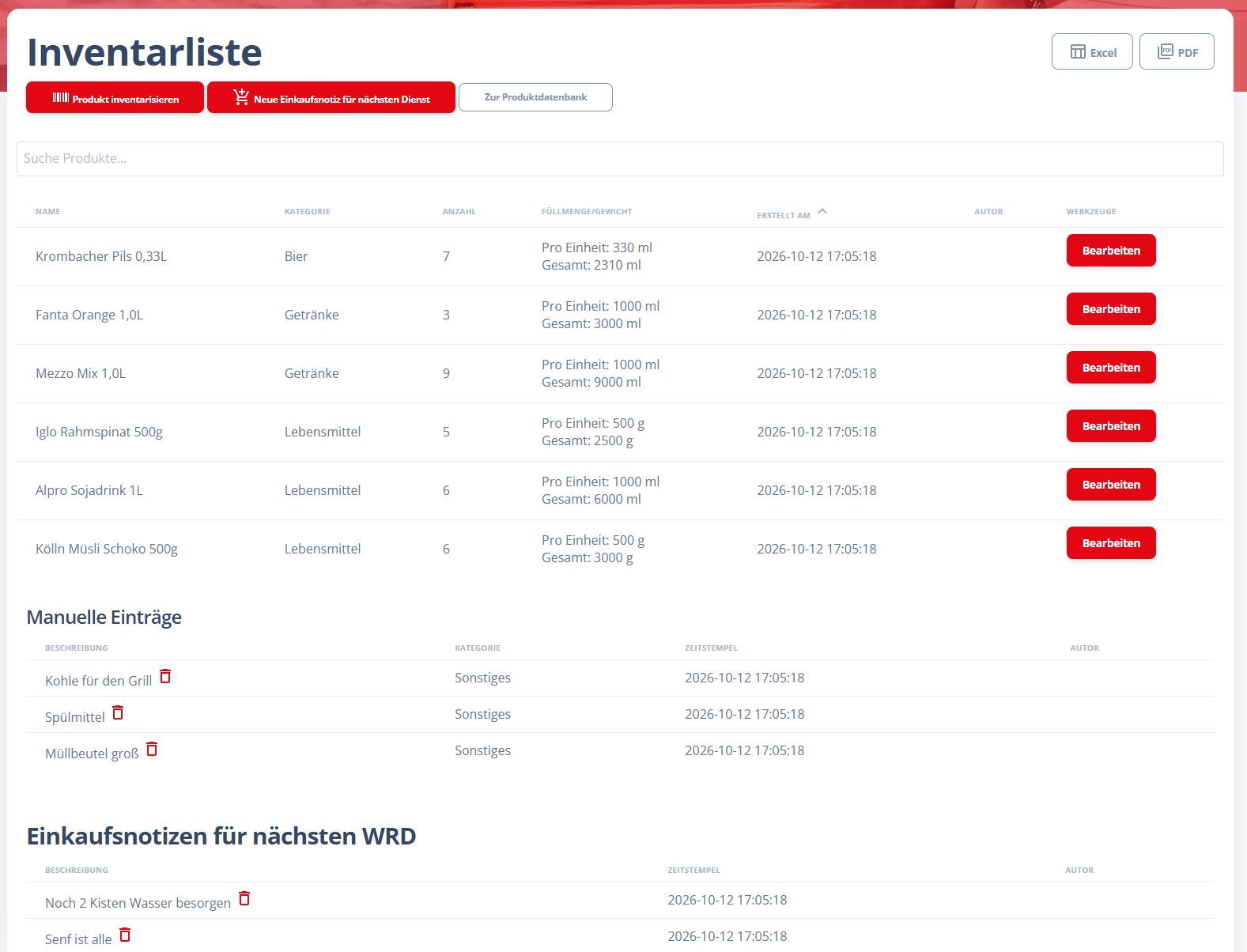Click 'Pro Einheit: 500 g' in Iglo row

point(593,423)
